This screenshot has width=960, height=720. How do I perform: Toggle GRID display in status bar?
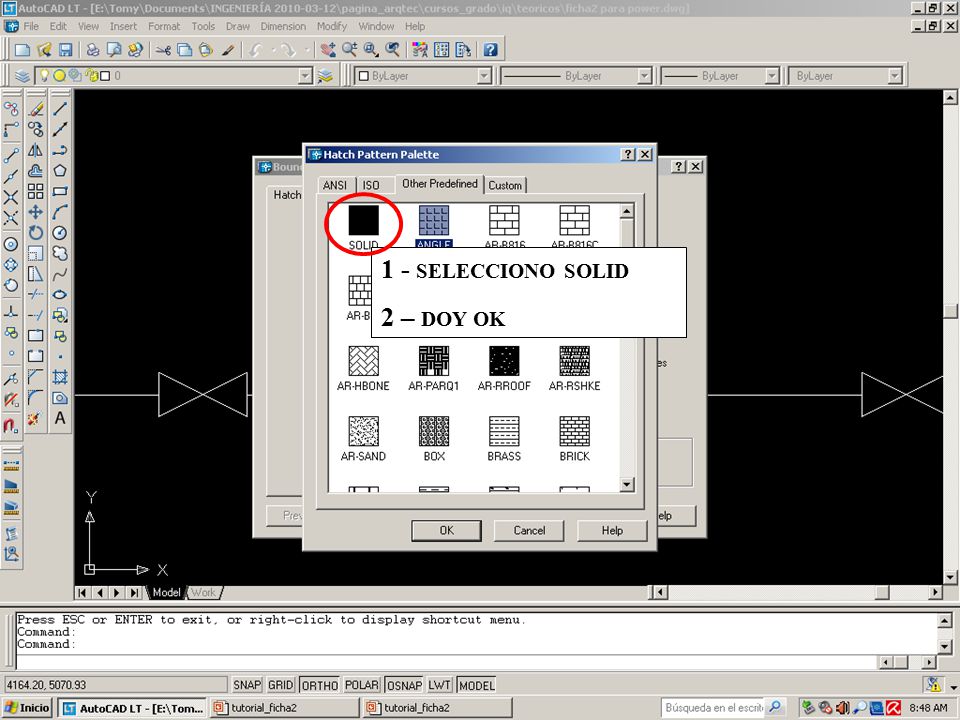tap(281, 685)
